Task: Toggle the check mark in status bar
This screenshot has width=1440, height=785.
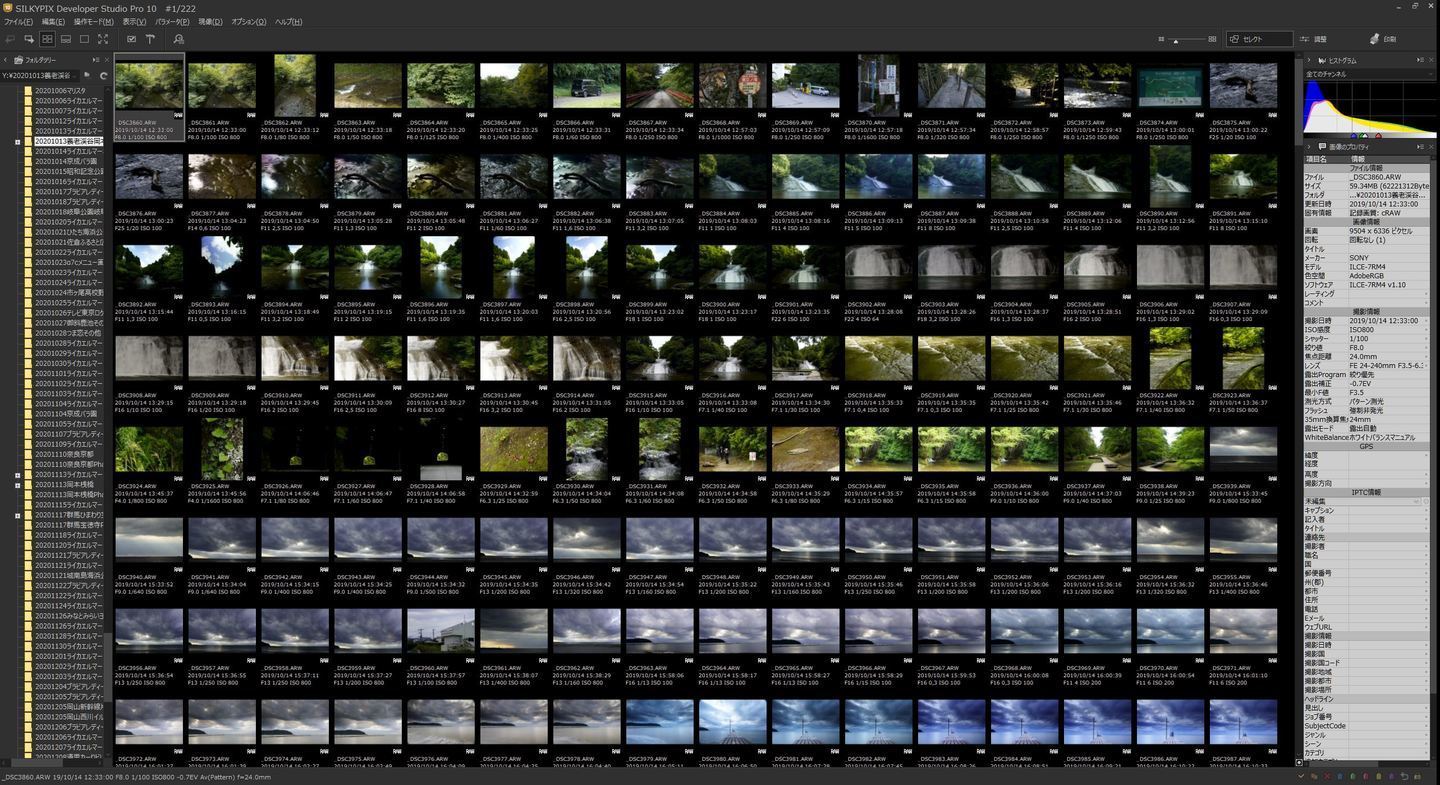Action: [1300, 776]
